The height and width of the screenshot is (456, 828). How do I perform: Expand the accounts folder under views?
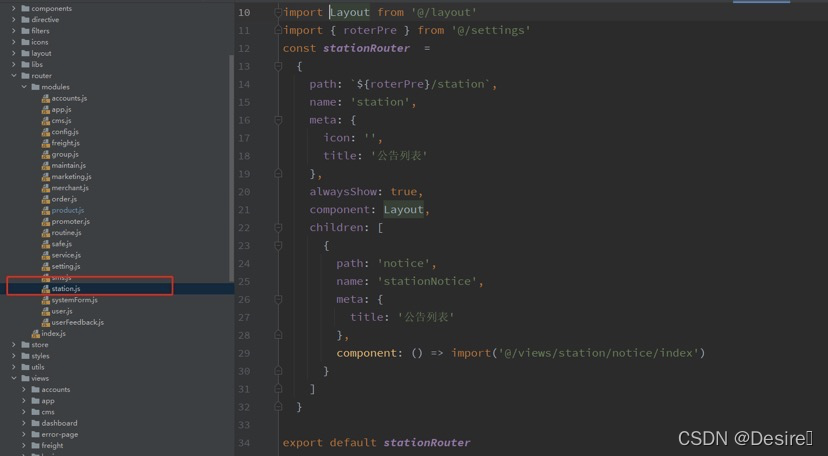(24, 390)
